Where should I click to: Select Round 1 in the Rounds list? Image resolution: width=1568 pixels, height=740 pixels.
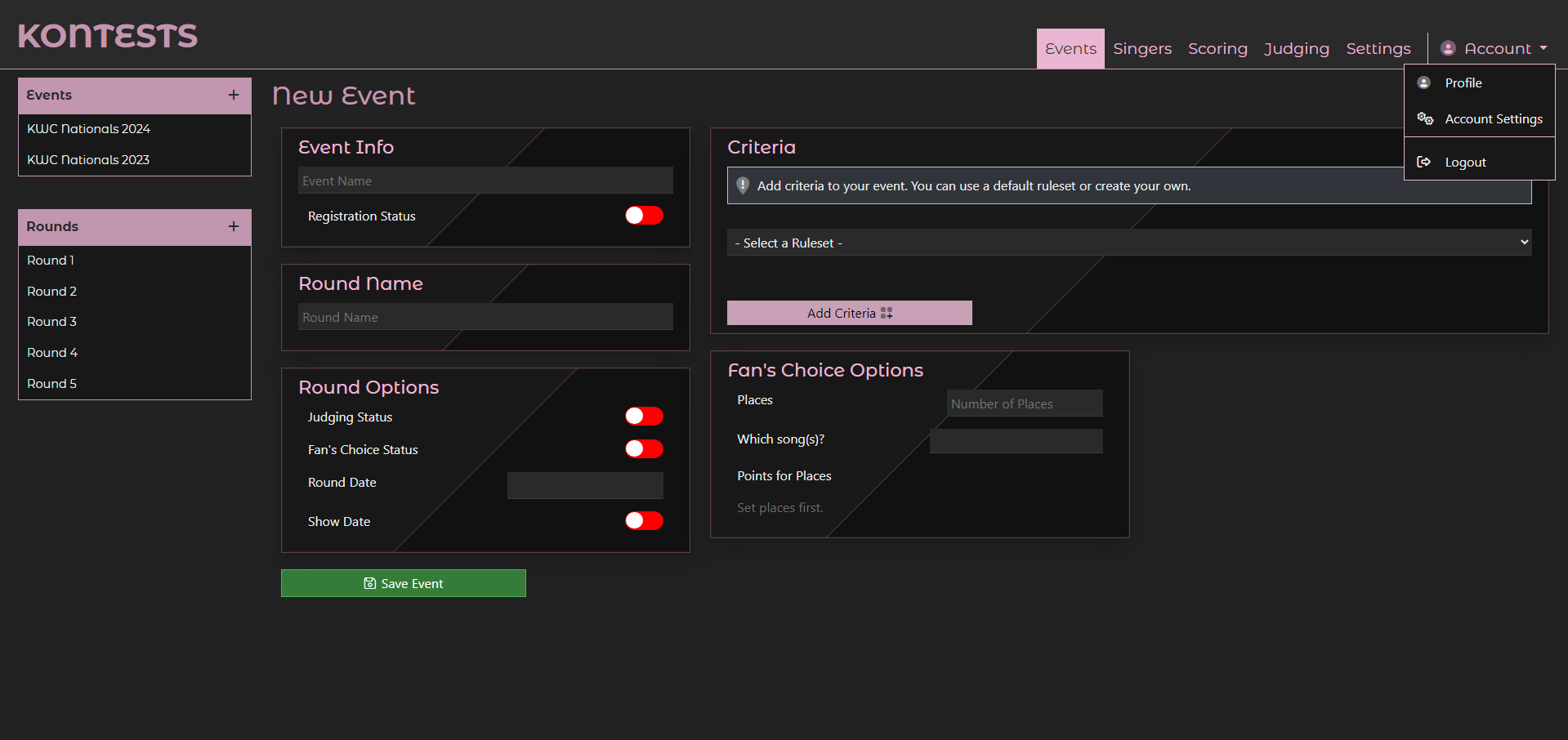tap(135, 261)
